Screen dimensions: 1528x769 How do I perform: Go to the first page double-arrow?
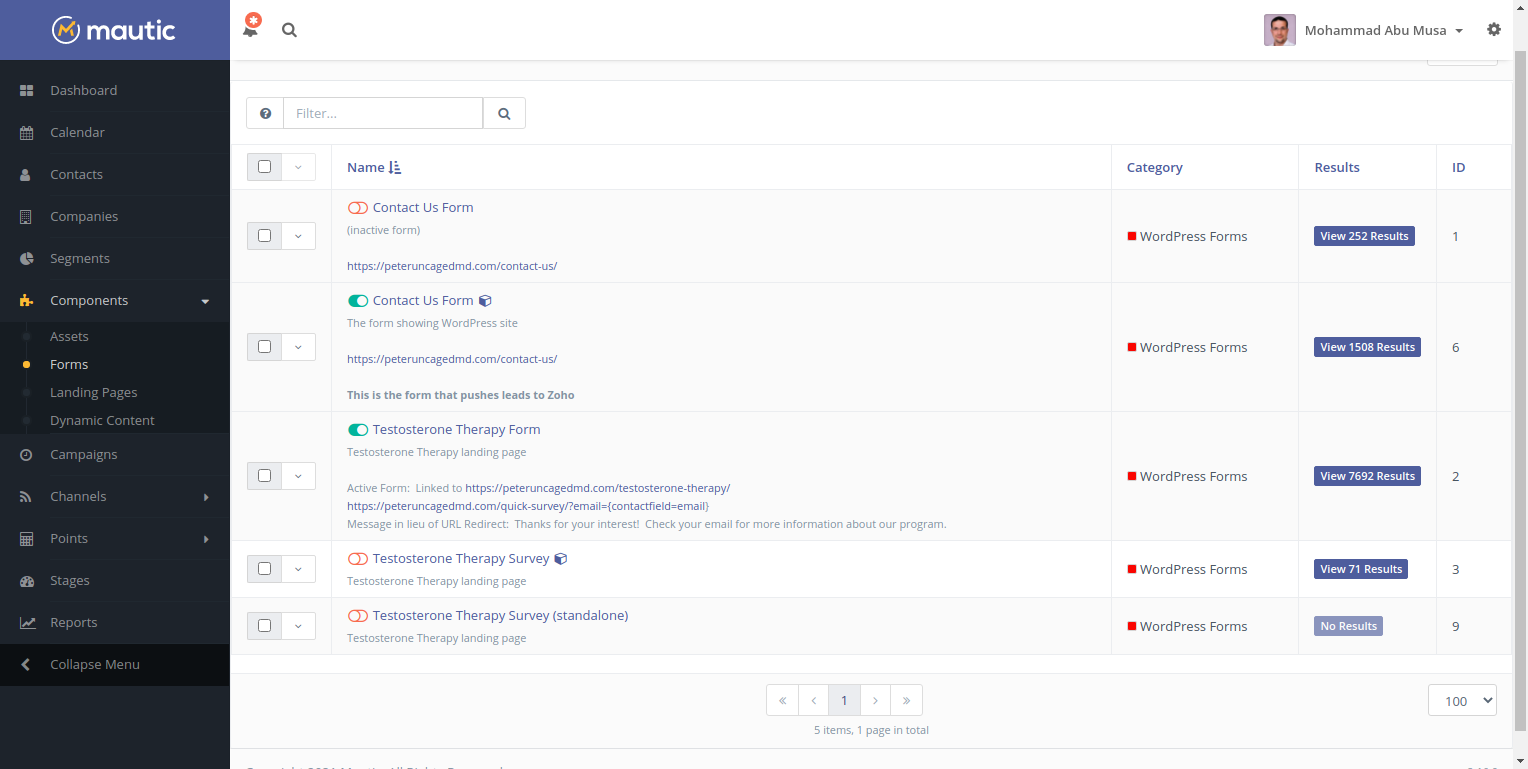point(782,700)
